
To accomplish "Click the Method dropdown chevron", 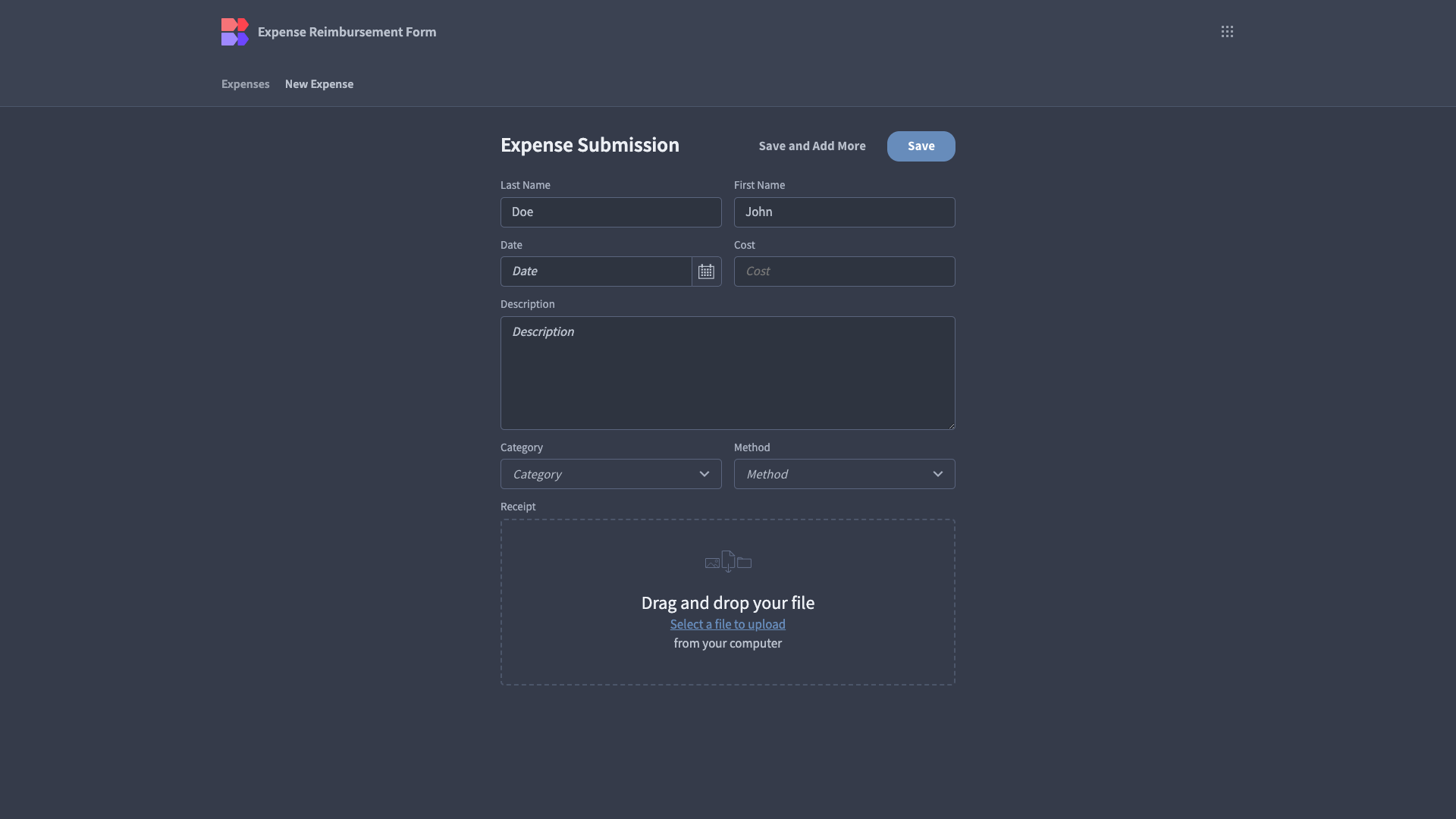I will [938, 473].
